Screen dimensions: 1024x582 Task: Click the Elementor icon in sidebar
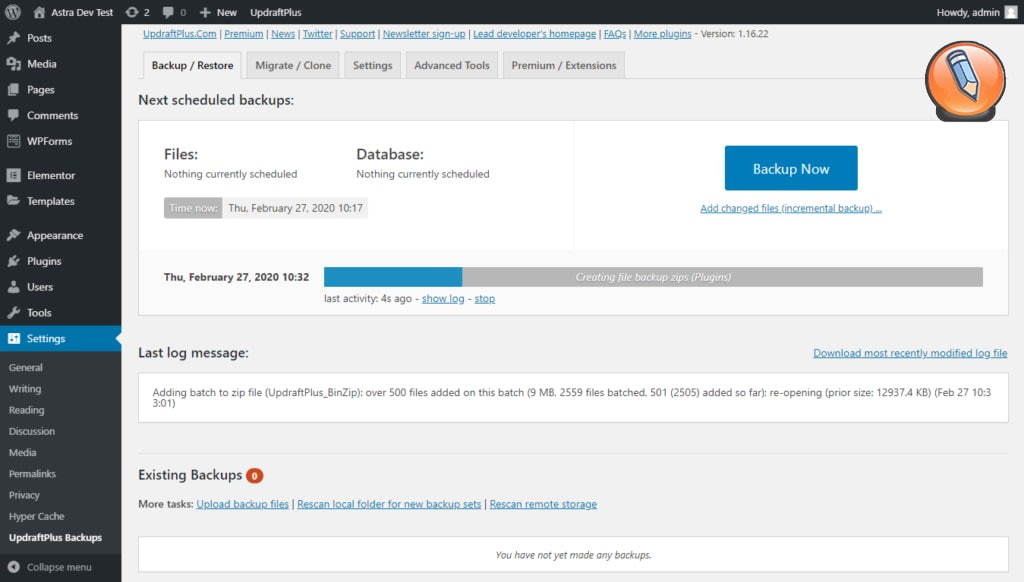click(x=14, y=175)
